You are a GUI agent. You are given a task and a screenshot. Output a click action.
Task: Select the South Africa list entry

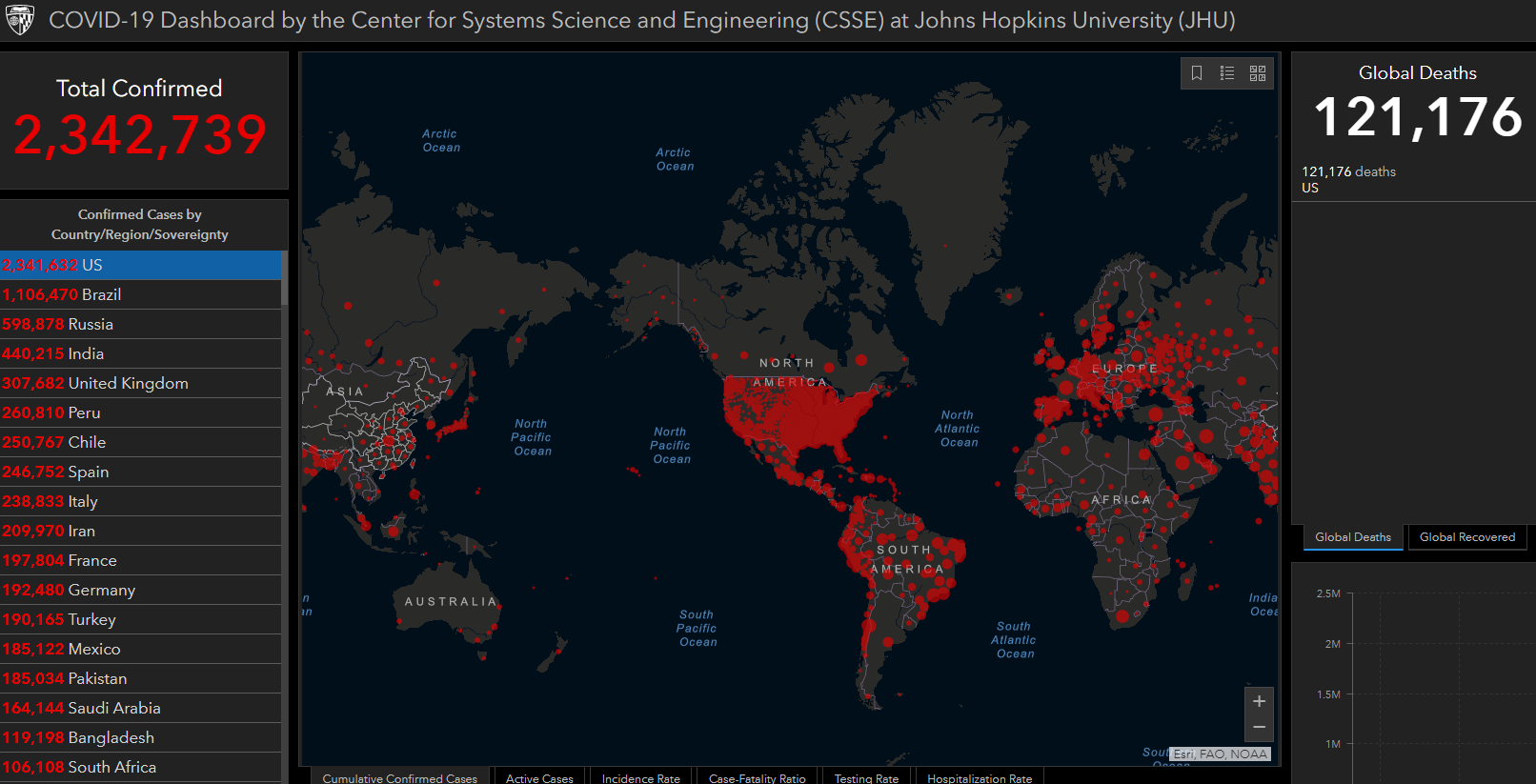click(x=140, y=767)
